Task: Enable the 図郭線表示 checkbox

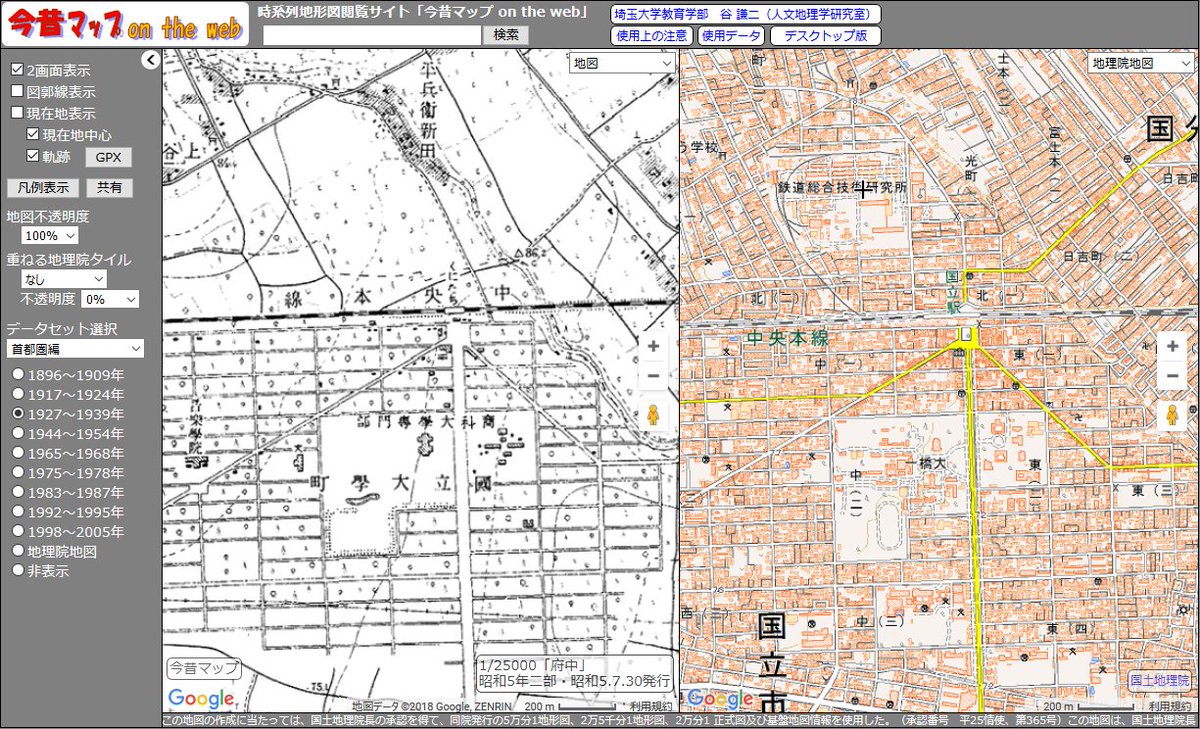Action: coord(17,92)
